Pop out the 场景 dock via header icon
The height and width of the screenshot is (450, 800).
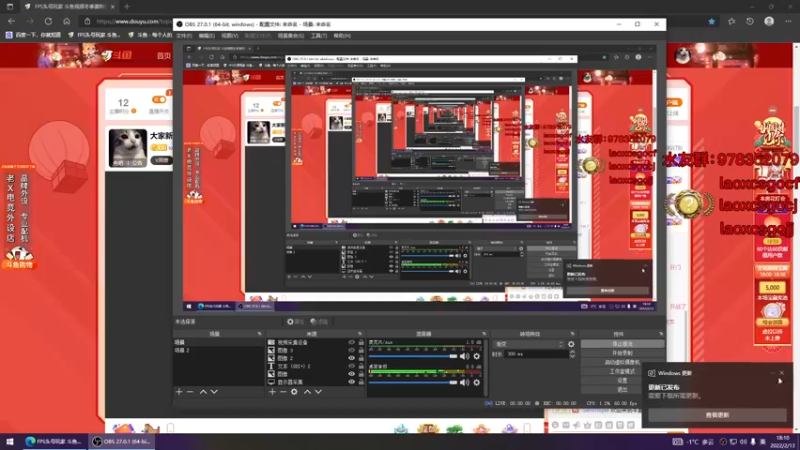pos(259,334)
